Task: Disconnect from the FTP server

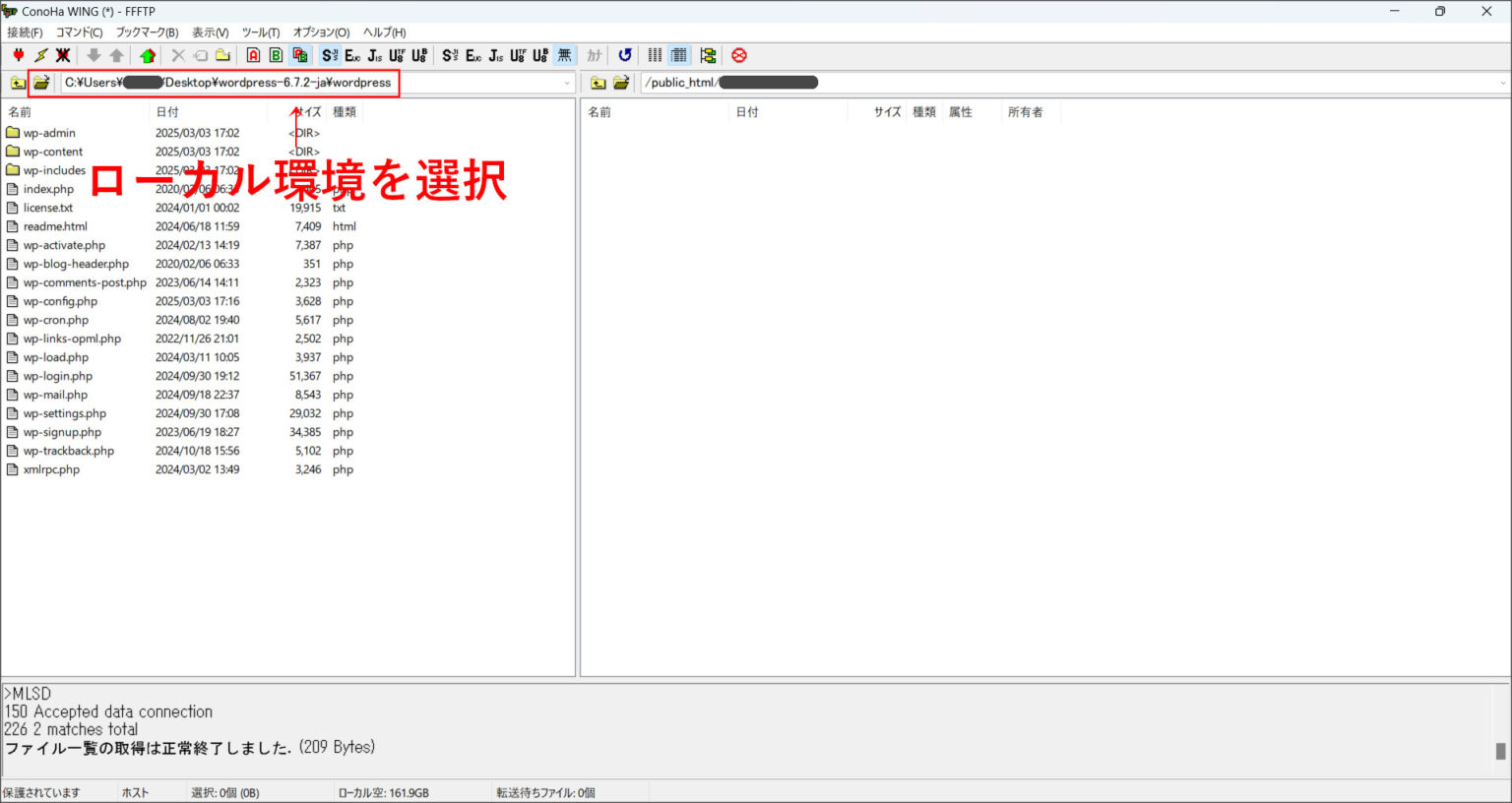Action: (62, 55)
